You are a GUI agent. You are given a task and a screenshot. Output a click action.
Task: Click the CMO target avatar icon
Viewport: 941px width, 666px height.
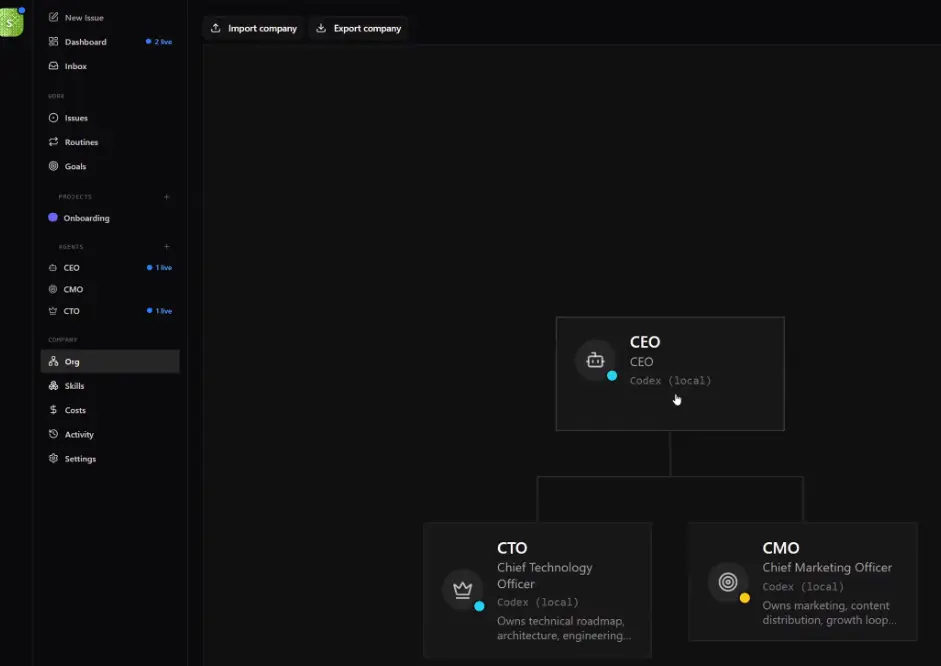tap(728, 582)
